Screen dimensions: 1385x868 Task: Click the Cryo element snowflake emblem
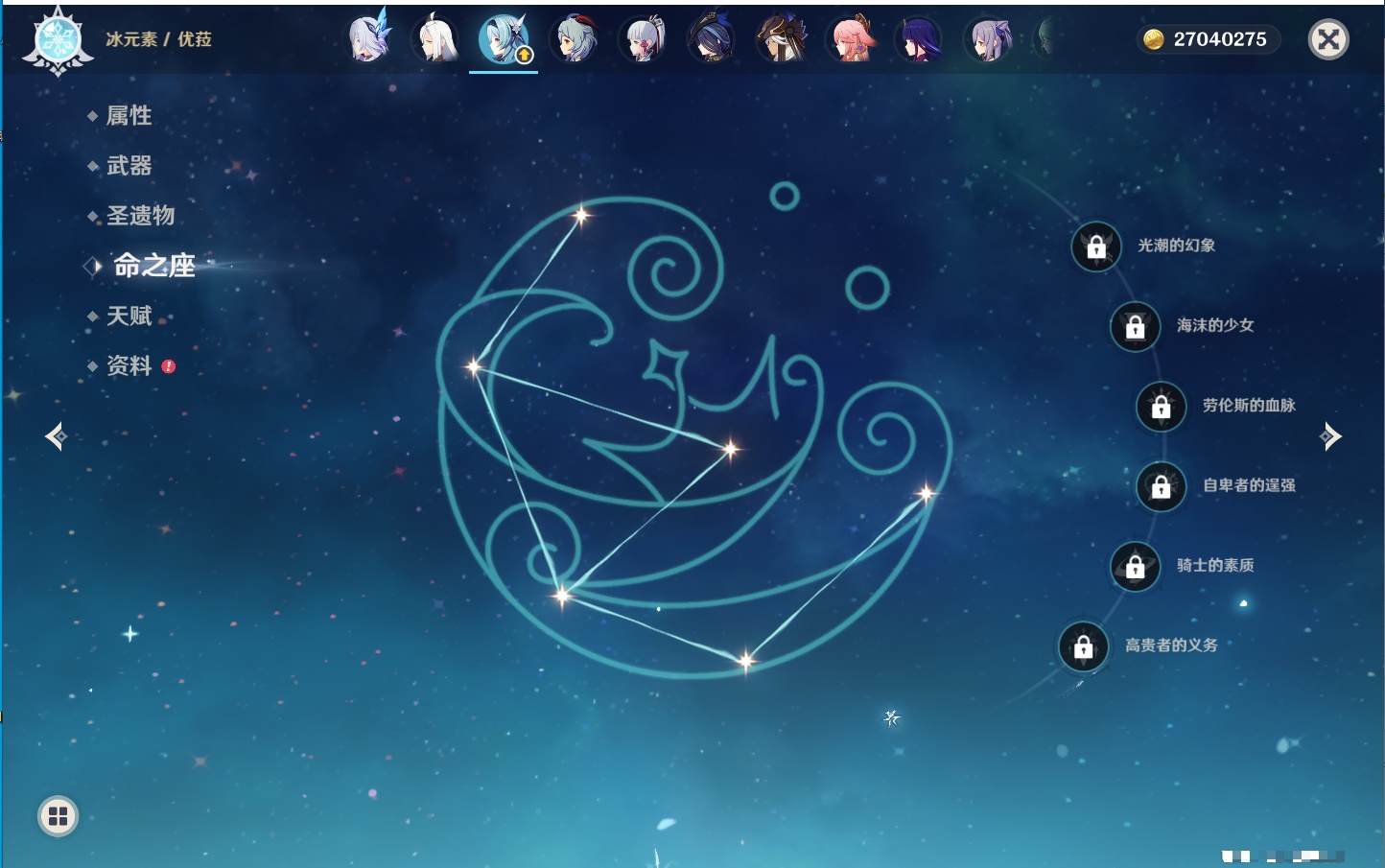[x=58, y=40]
